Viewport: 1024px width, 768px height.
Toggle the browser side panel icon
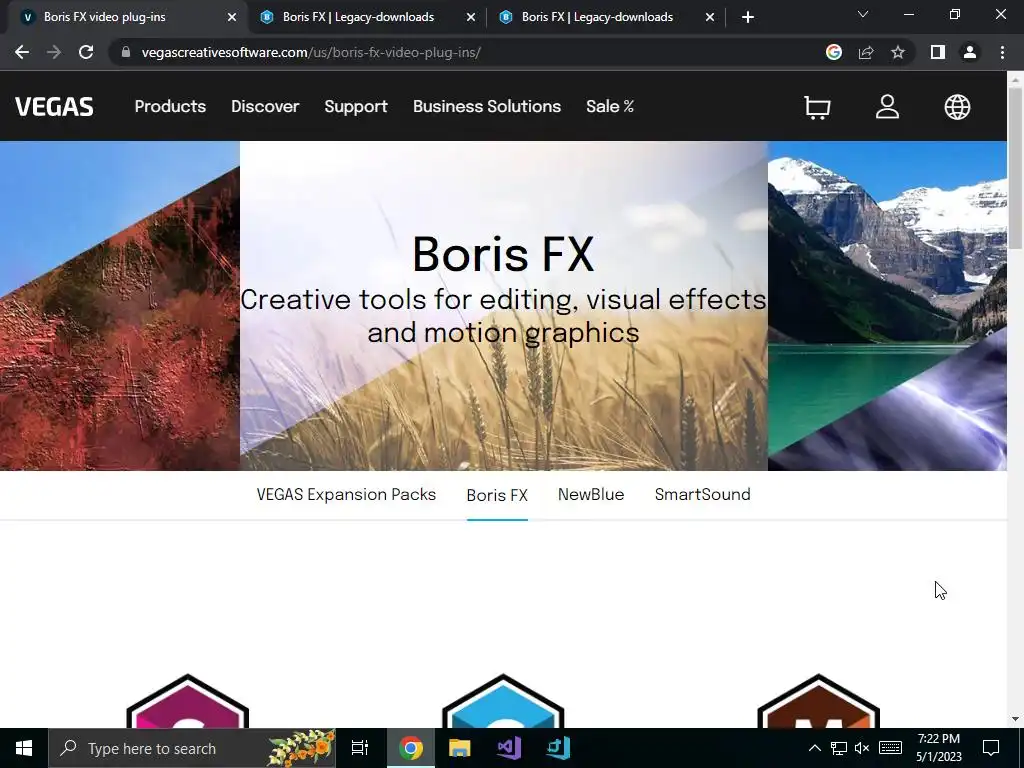(x=938, y=52)
